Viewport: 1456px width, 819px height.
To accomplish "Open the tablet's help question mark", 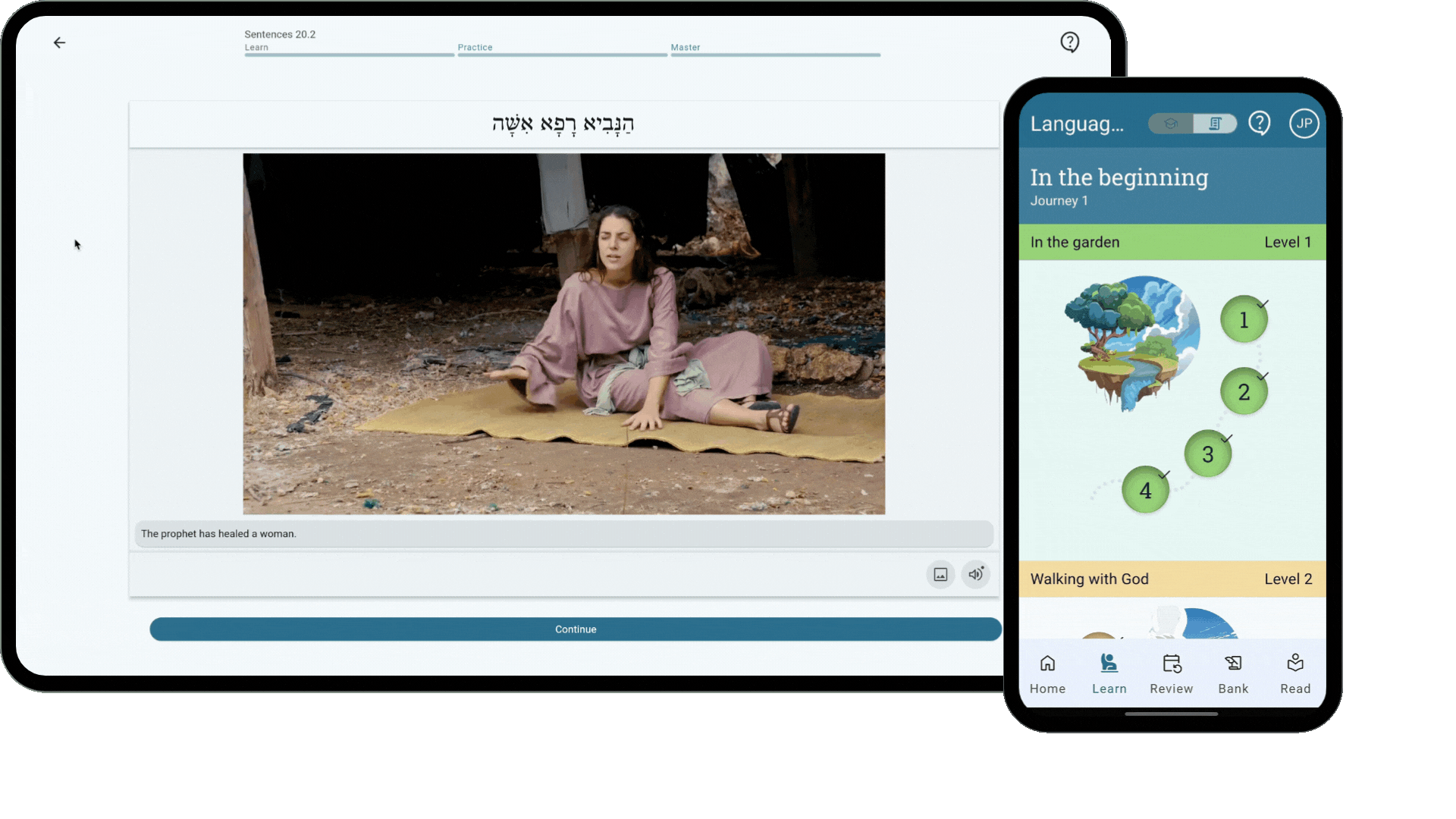I will tap(1069, 42).
